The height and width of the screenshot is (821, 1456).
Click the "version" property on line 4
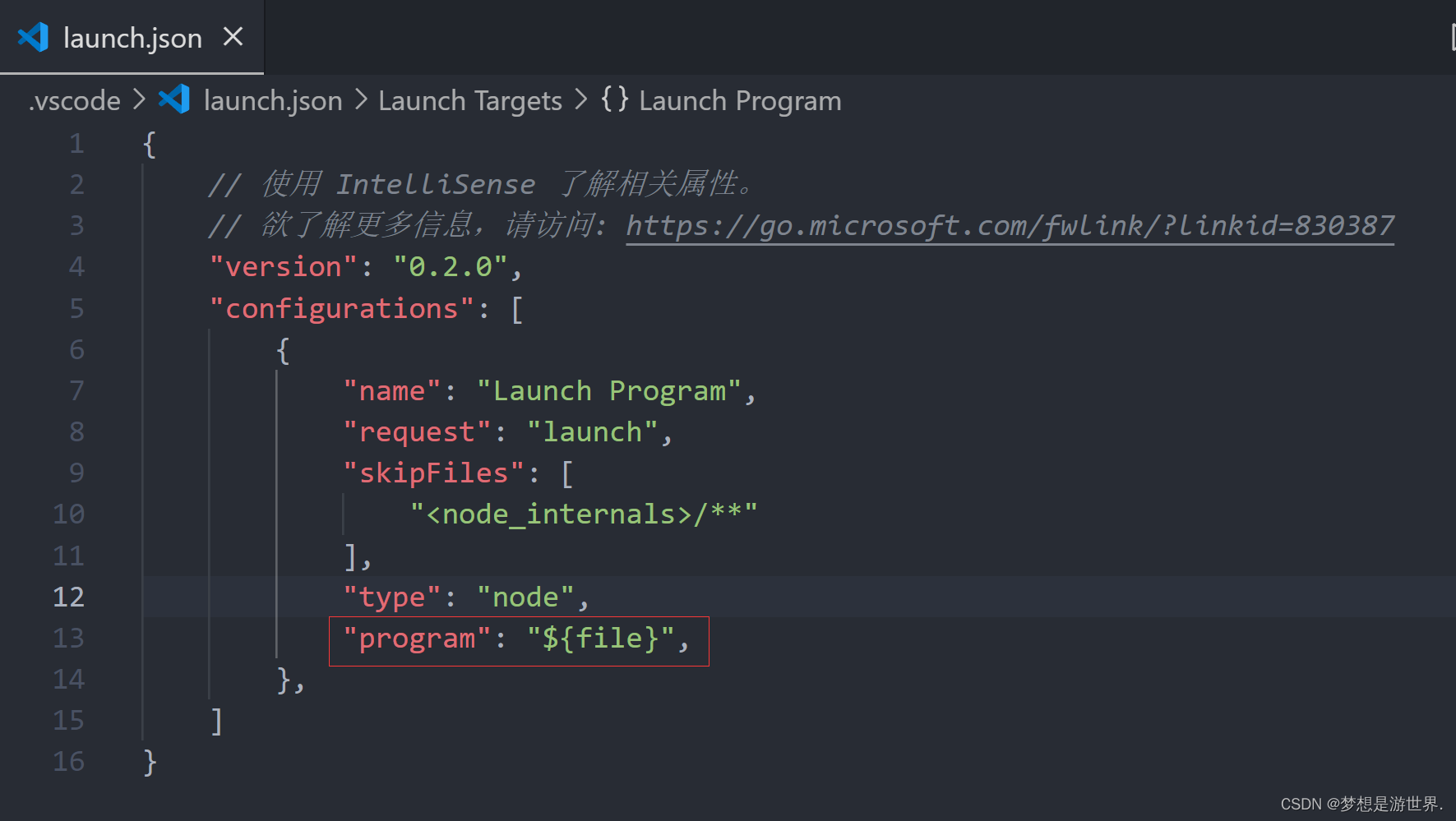pyautogui.click(x=282, y=266)
